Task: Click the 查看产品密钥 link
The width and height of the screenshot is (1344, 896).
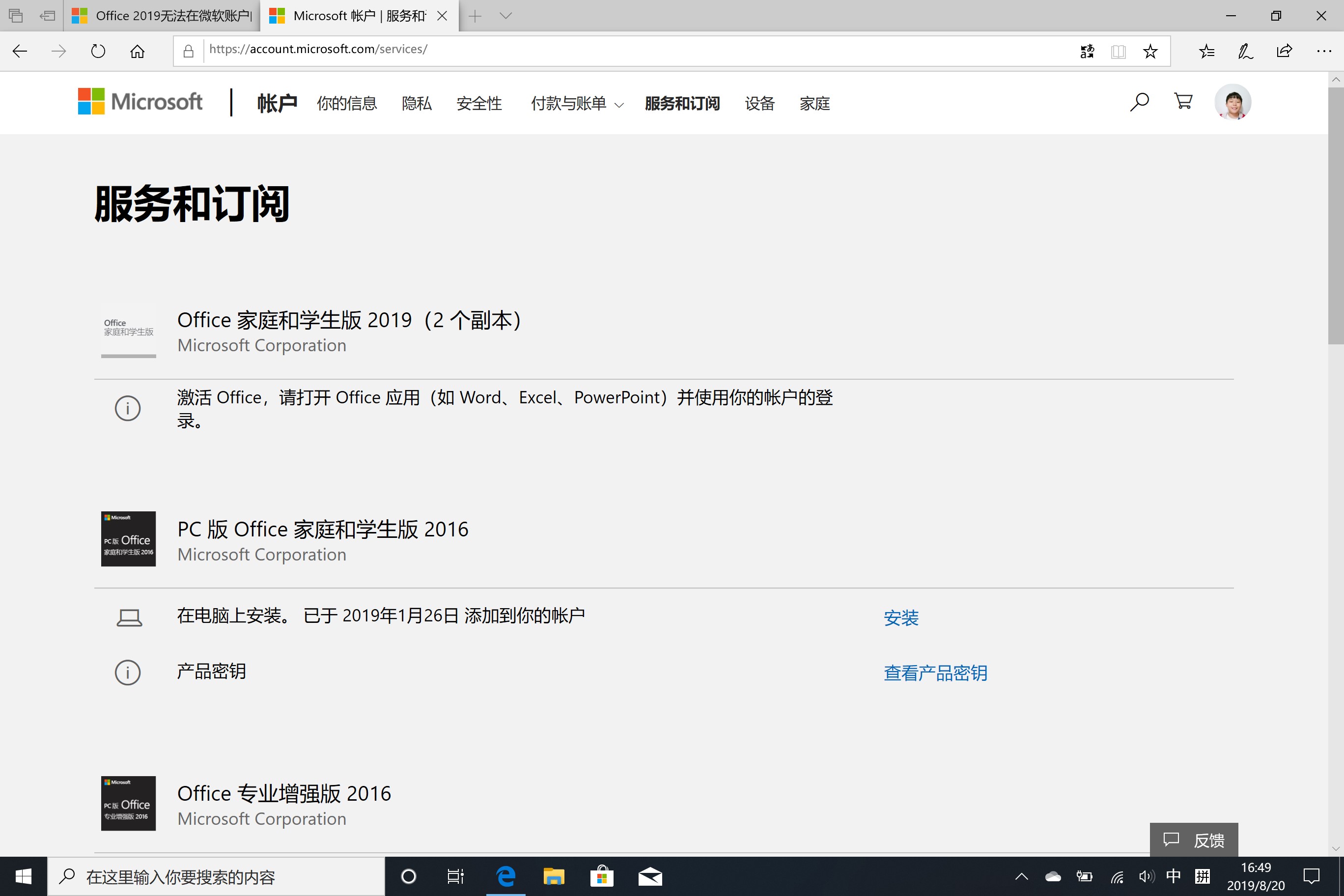Action: tap(935, 672)
